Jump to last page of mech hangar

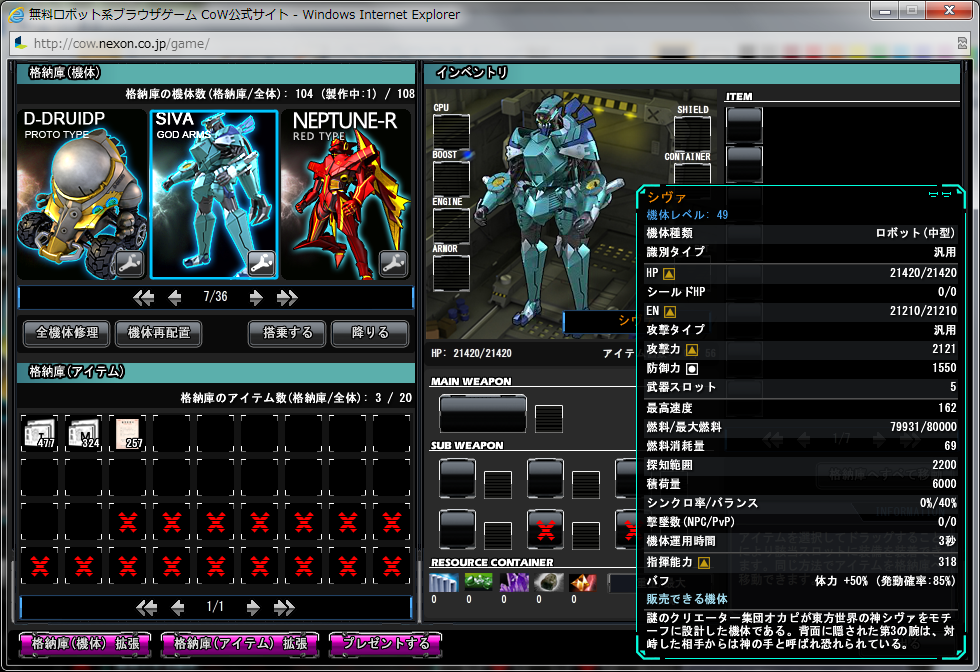tap(287, 298)
